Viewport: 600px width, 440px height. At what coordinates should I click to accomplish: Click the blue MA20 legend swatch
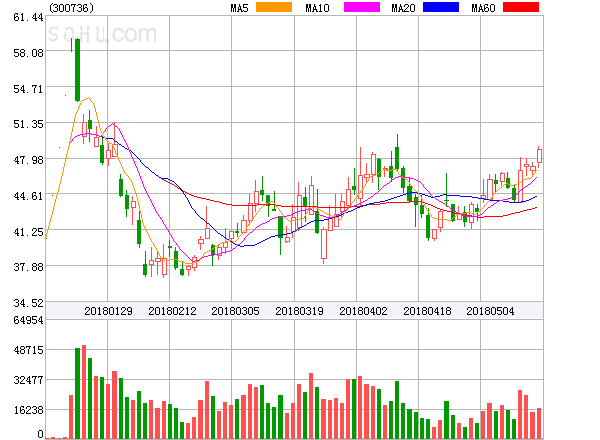[x=441, y=7]
